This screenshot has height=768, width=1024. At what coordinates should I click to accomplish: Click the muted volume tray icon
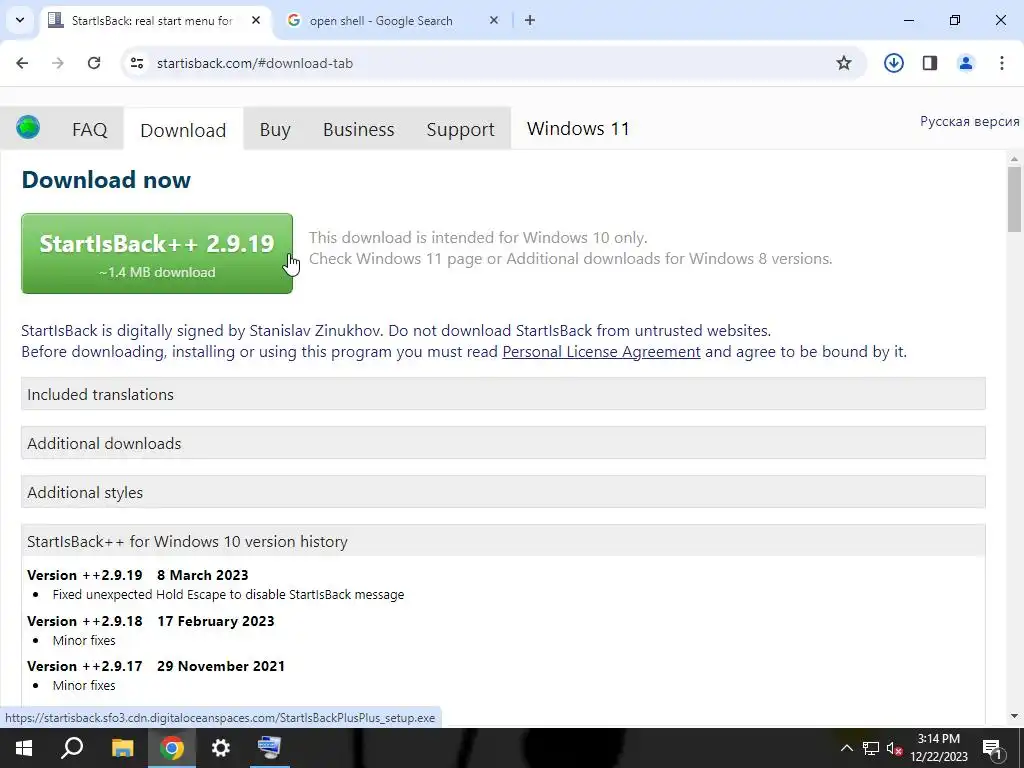895,748
